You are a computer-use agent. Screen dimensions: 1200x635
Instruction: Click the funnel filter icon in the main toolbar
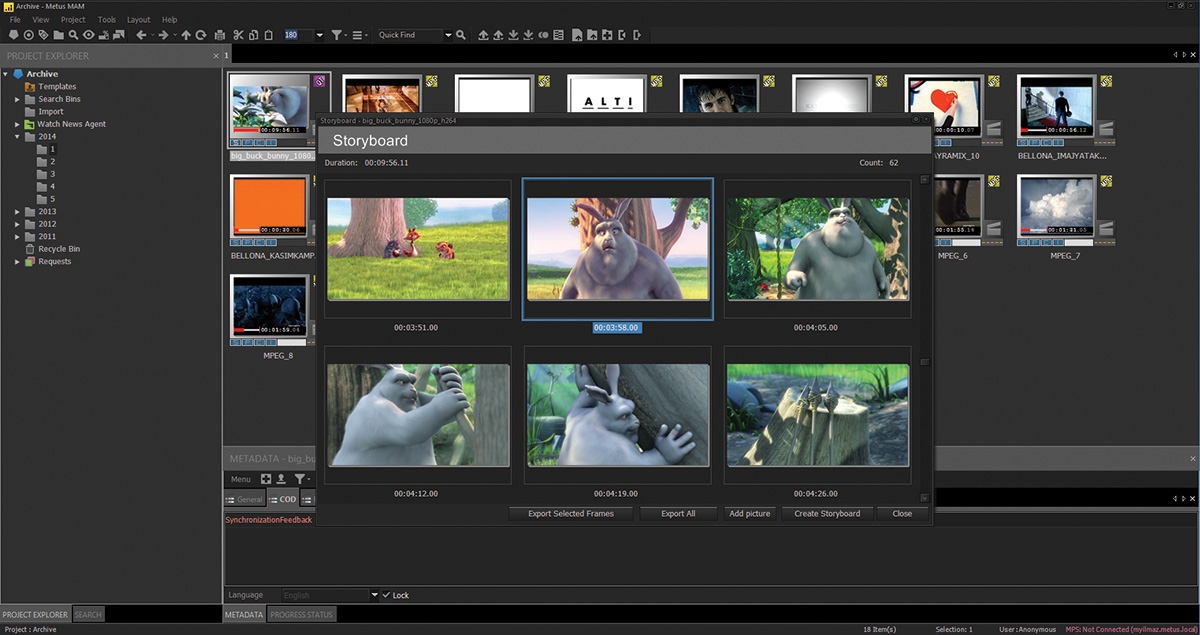click(338, 35)
